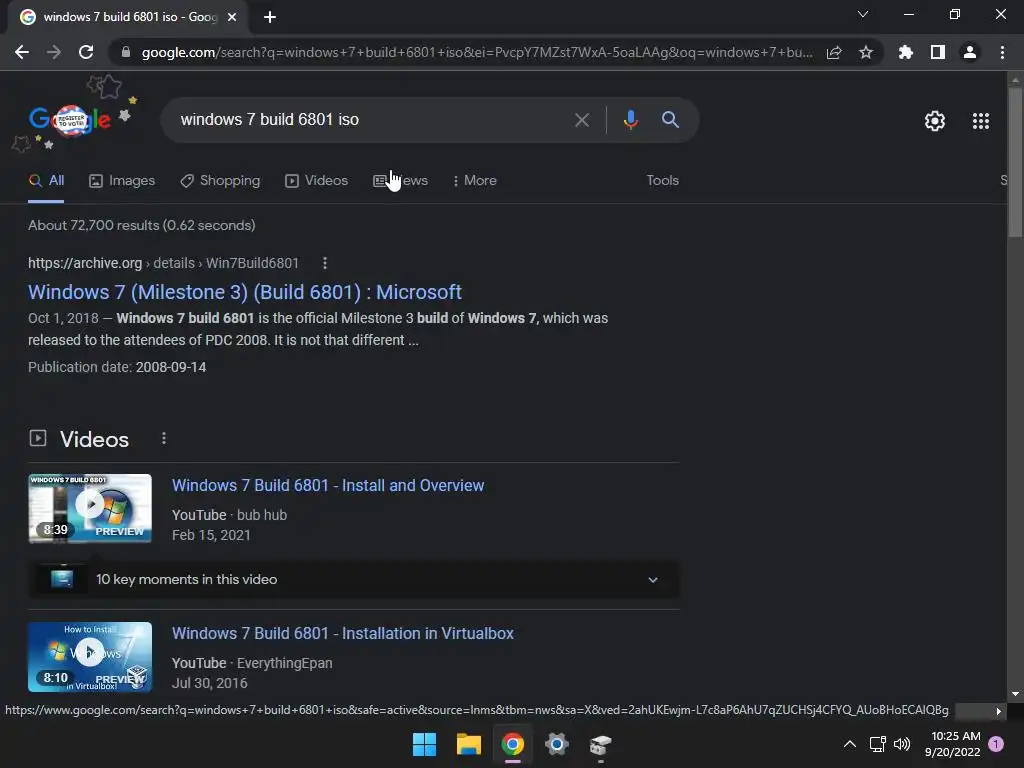1024x768 pixels.
Task: Expand '10 key moments in this video'
Action: click(x=354, y=579)
